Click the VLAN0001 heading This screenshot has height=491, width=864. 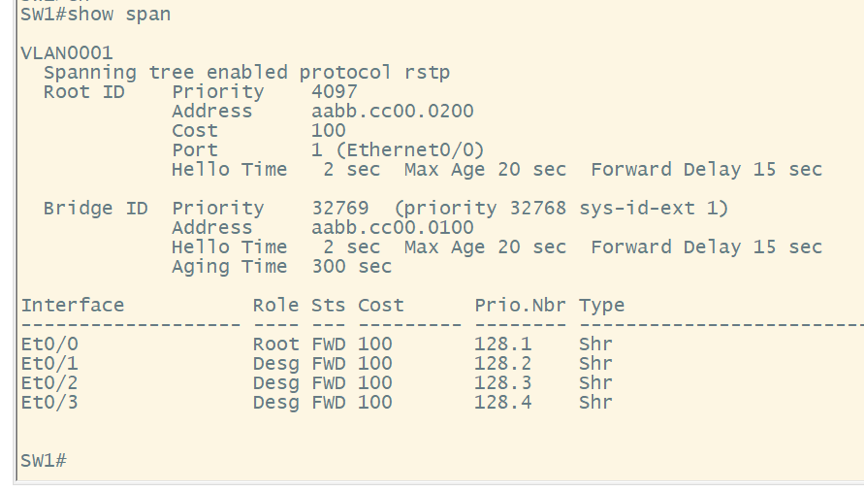(x=67, y=53)
